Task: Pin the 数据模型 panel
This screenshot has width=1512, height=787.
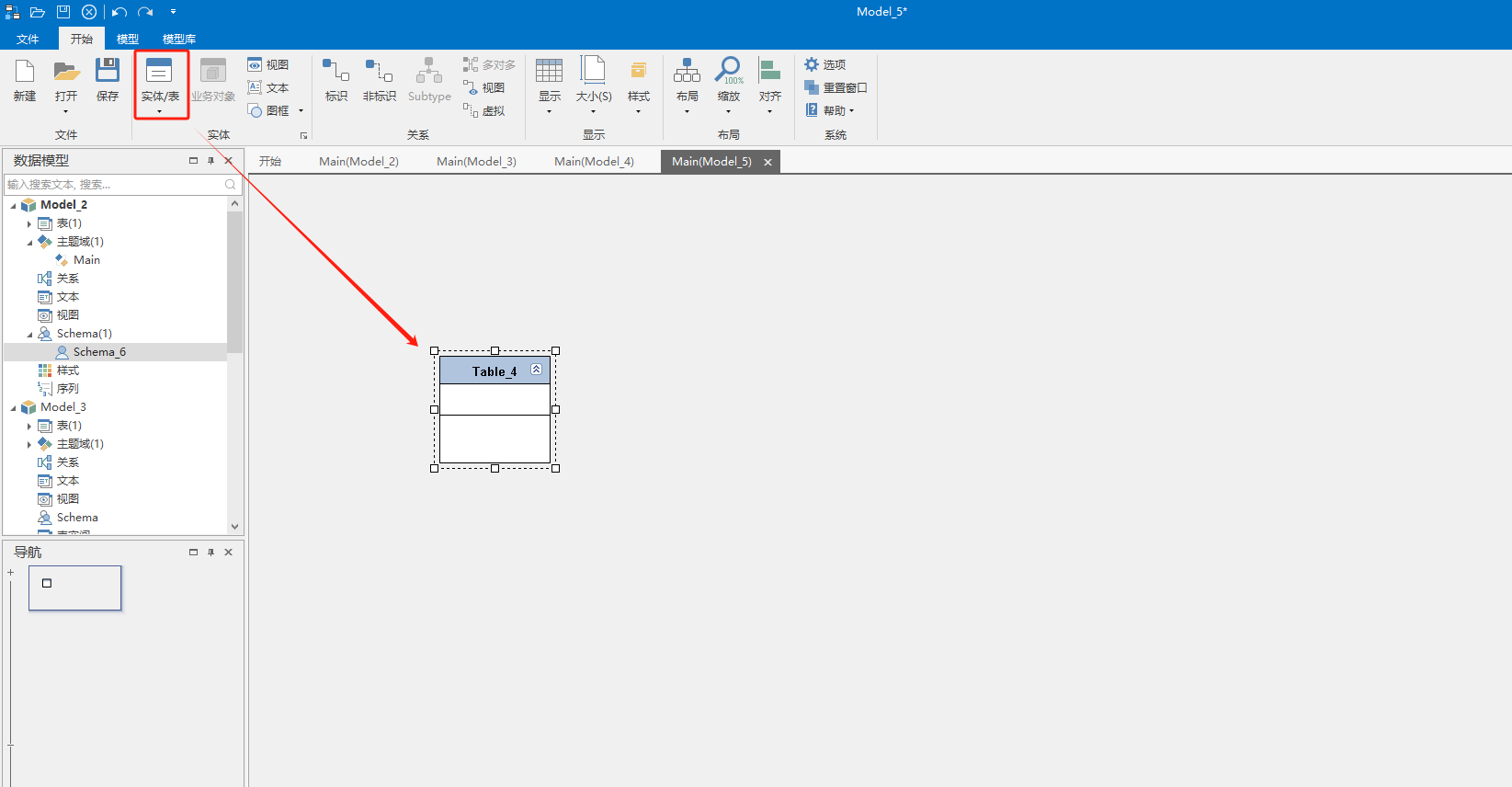Action: (210, 160)
